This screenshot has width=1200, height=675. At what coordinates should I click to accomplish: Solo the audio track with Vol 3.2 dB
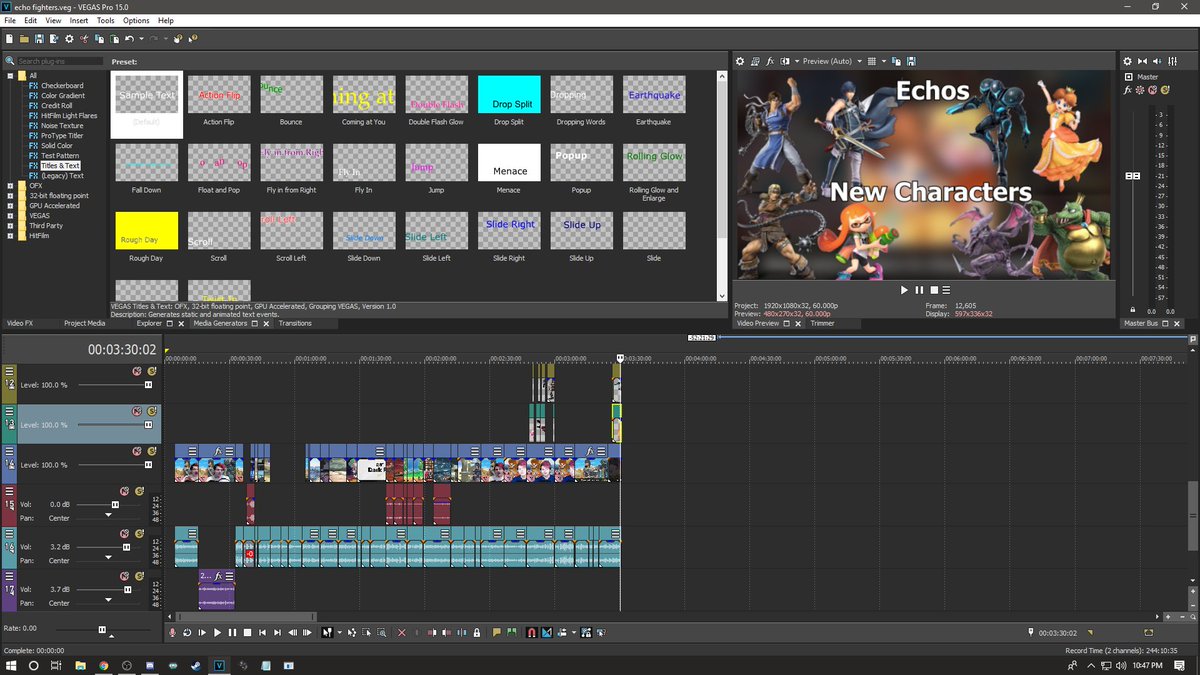140,534
